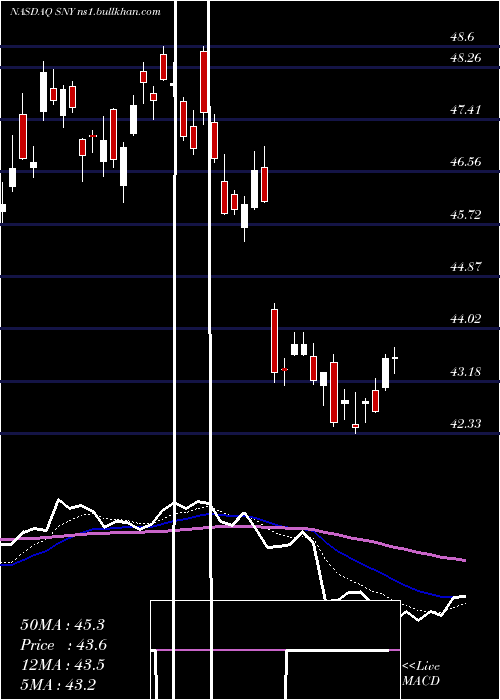Click the 12MA : 43.5 readout

[62, 665]
